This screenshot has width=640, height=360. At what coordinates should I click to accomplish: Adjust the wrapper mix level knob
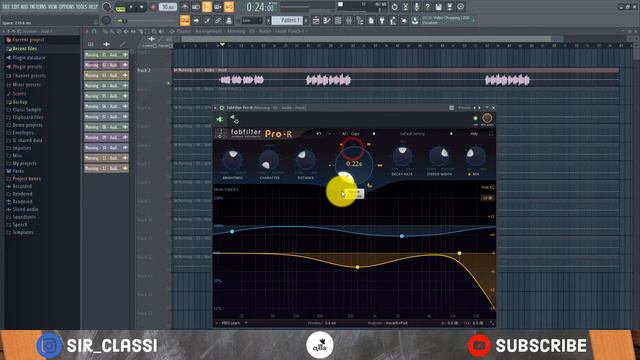pyautogui.click(x=487, y=118)
